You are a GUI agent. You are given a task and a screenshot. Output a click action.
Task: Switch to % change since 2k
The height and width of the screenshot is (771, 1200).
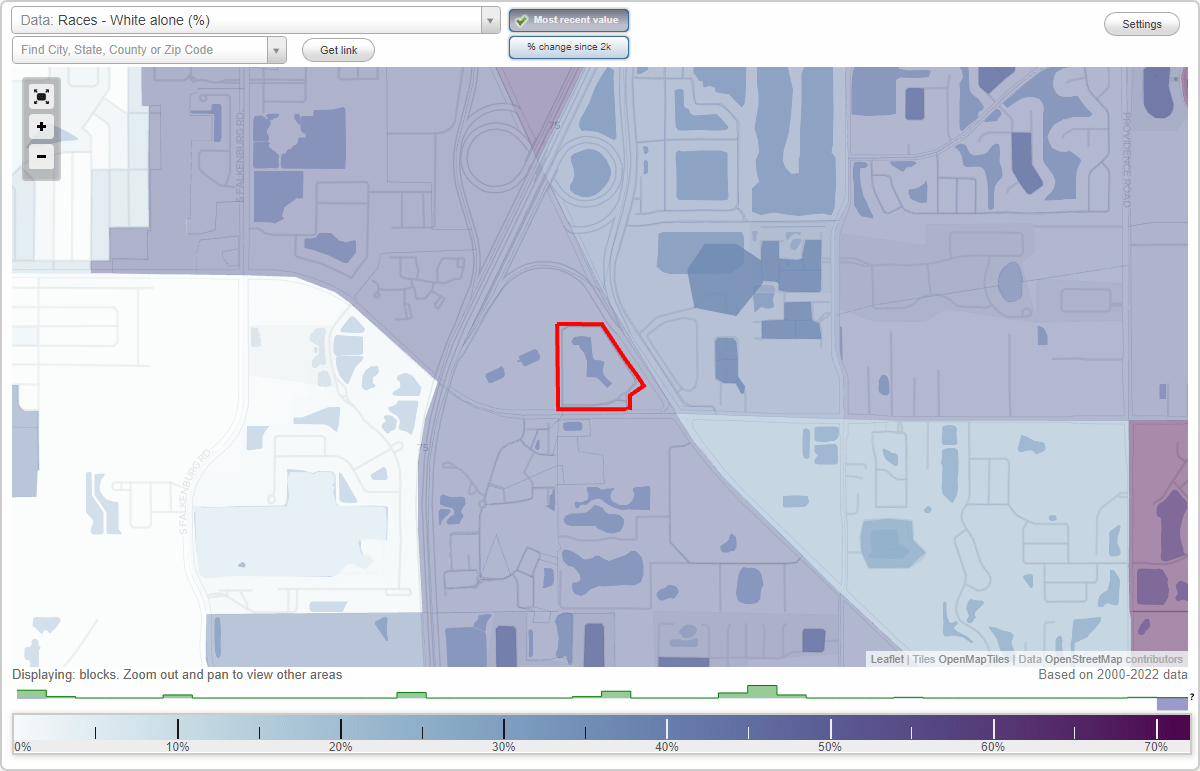569,47
